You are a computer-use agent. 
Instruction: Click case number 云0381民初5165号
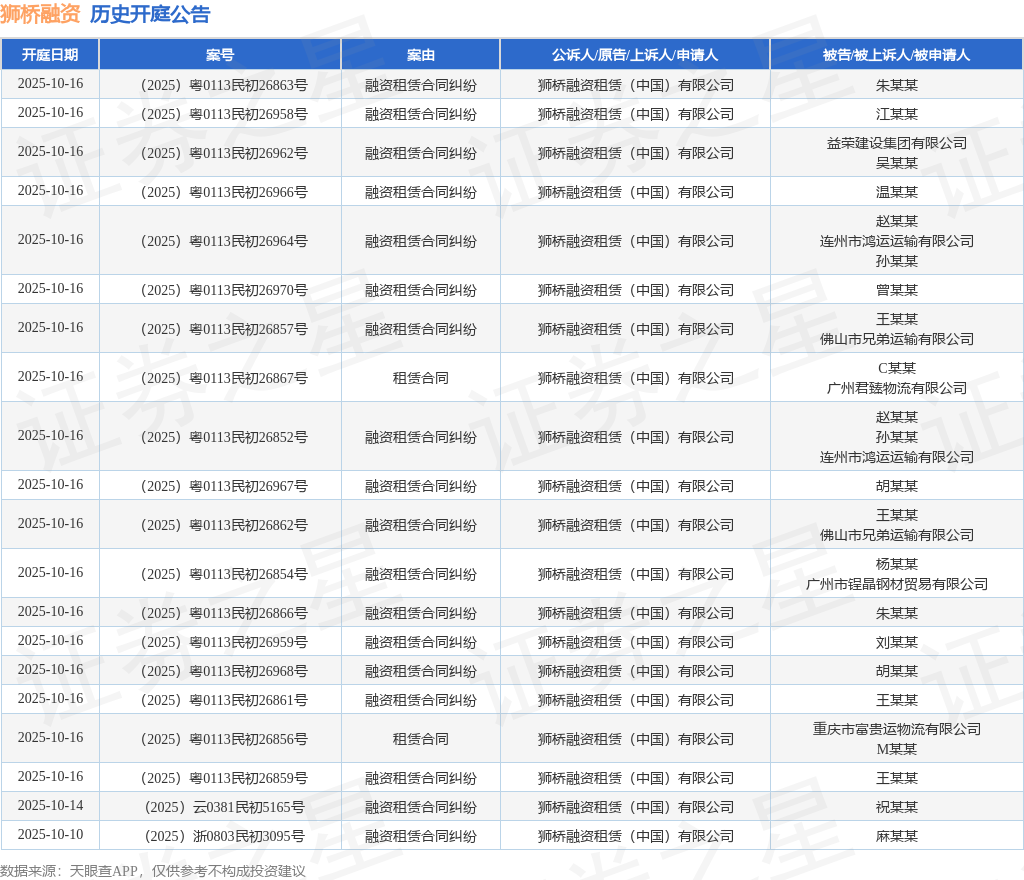224,808
